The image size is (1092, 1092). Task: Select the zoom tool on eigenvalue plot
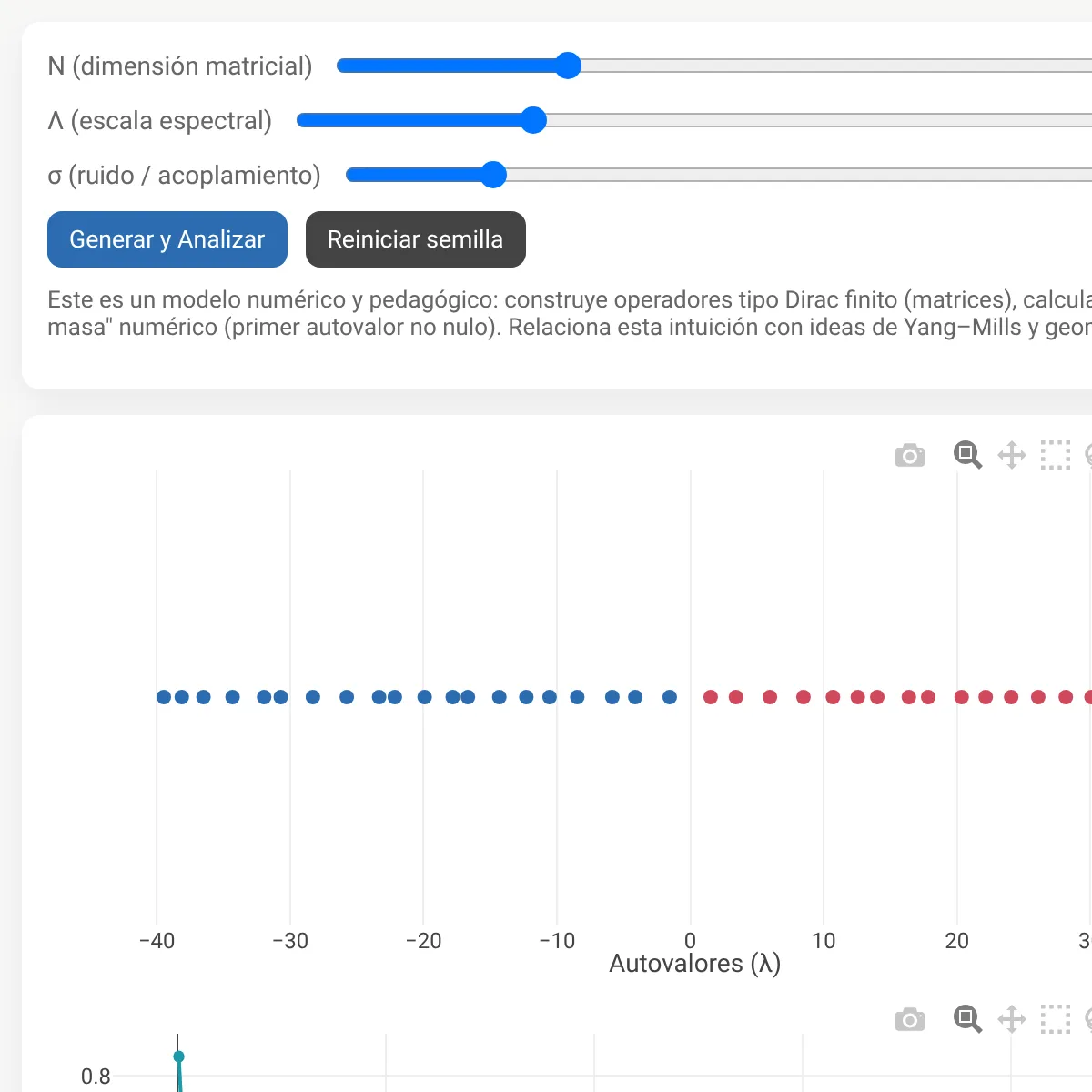(x=967, y=455)
